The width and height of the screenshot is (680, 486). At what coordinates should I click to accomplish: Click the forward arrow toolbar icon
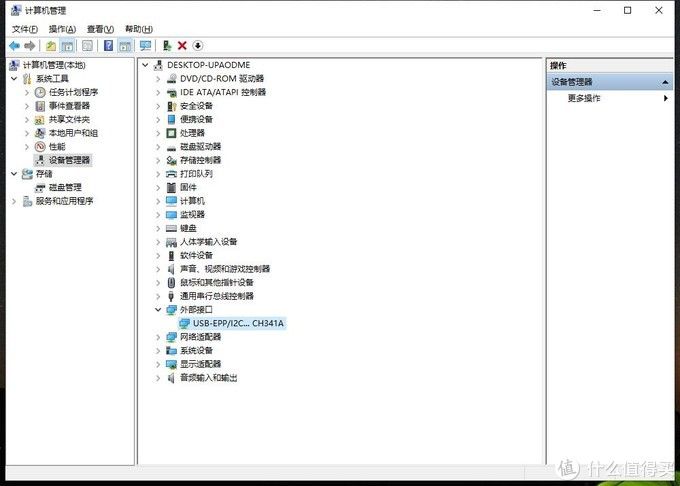click(x=29, y=46)
